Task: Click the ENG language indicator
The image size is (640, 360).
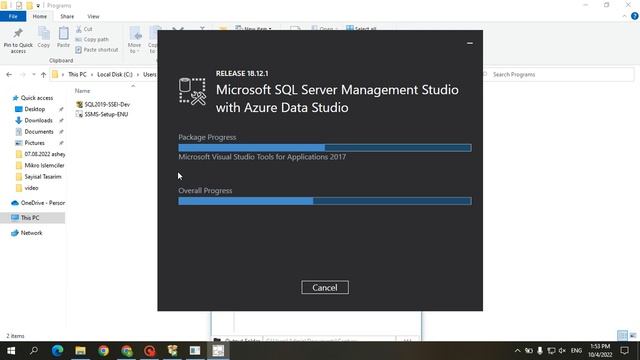Action: [576, 351]
